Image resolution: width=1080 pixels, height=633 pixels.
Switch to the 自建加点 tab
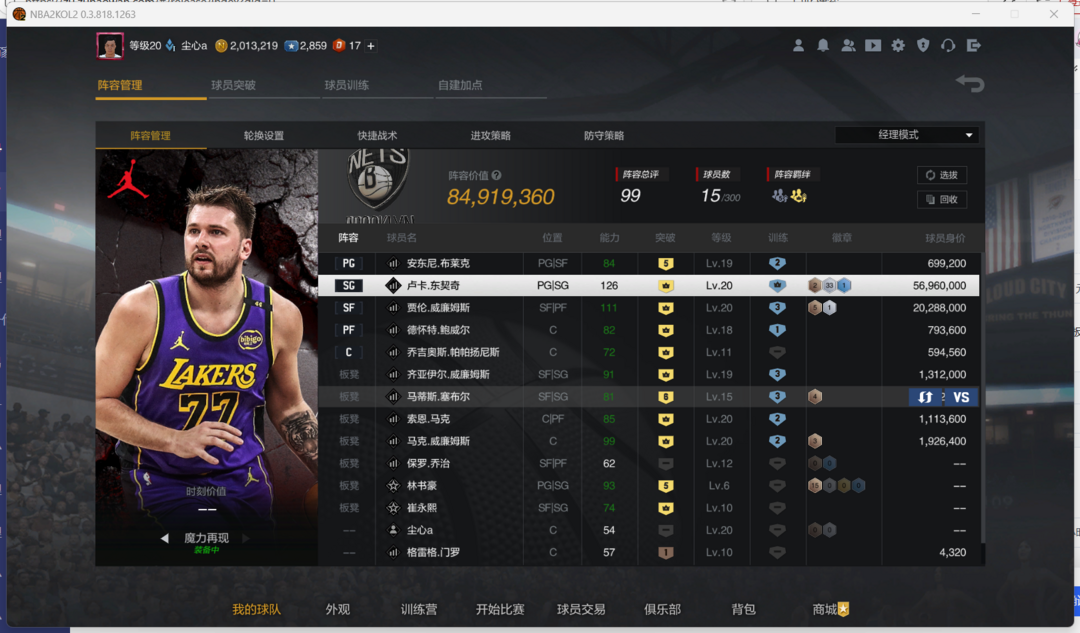[x=460, y=85]
